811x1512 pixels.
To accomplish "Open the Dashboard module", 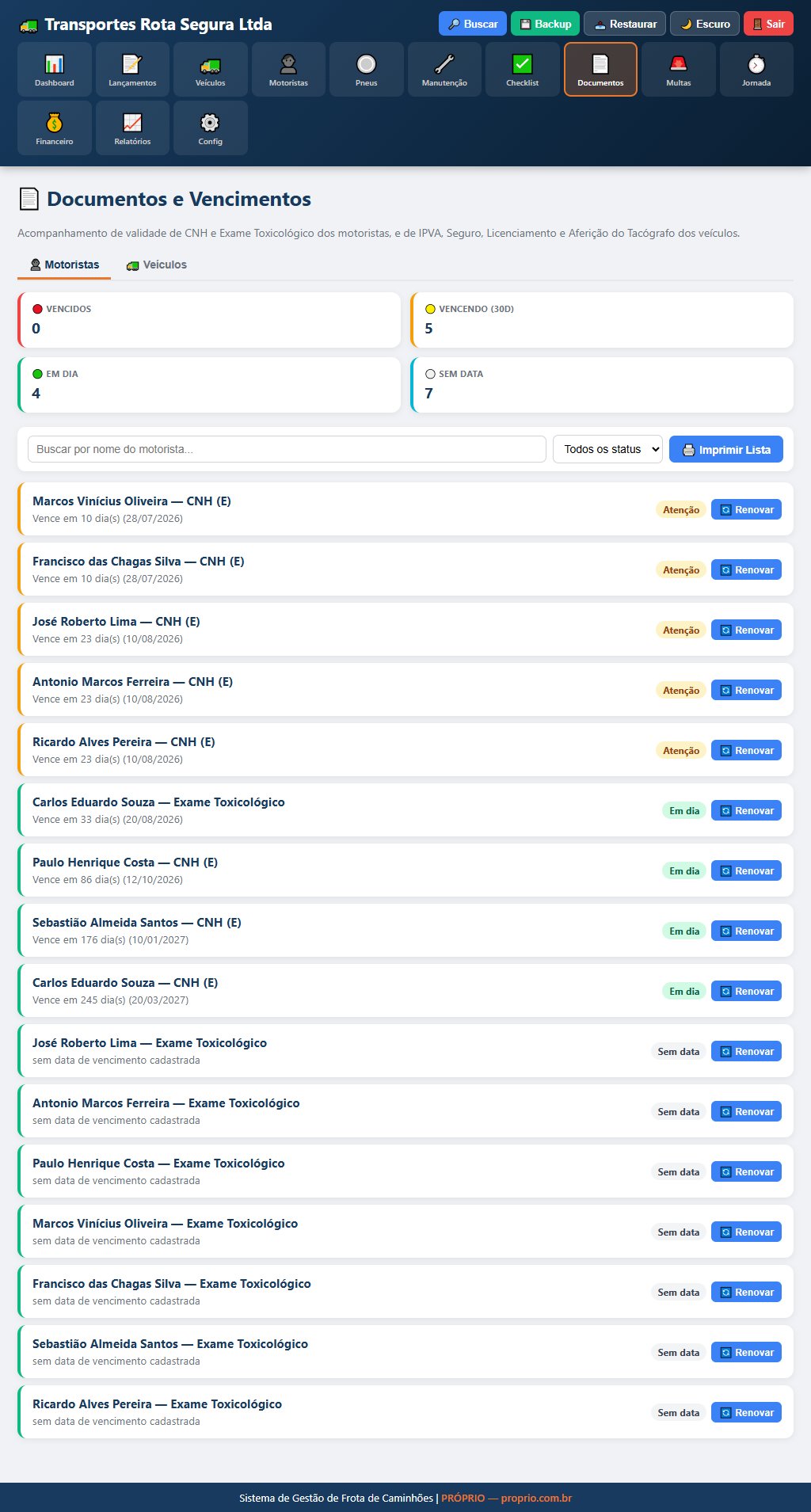I will coord(55,70).
